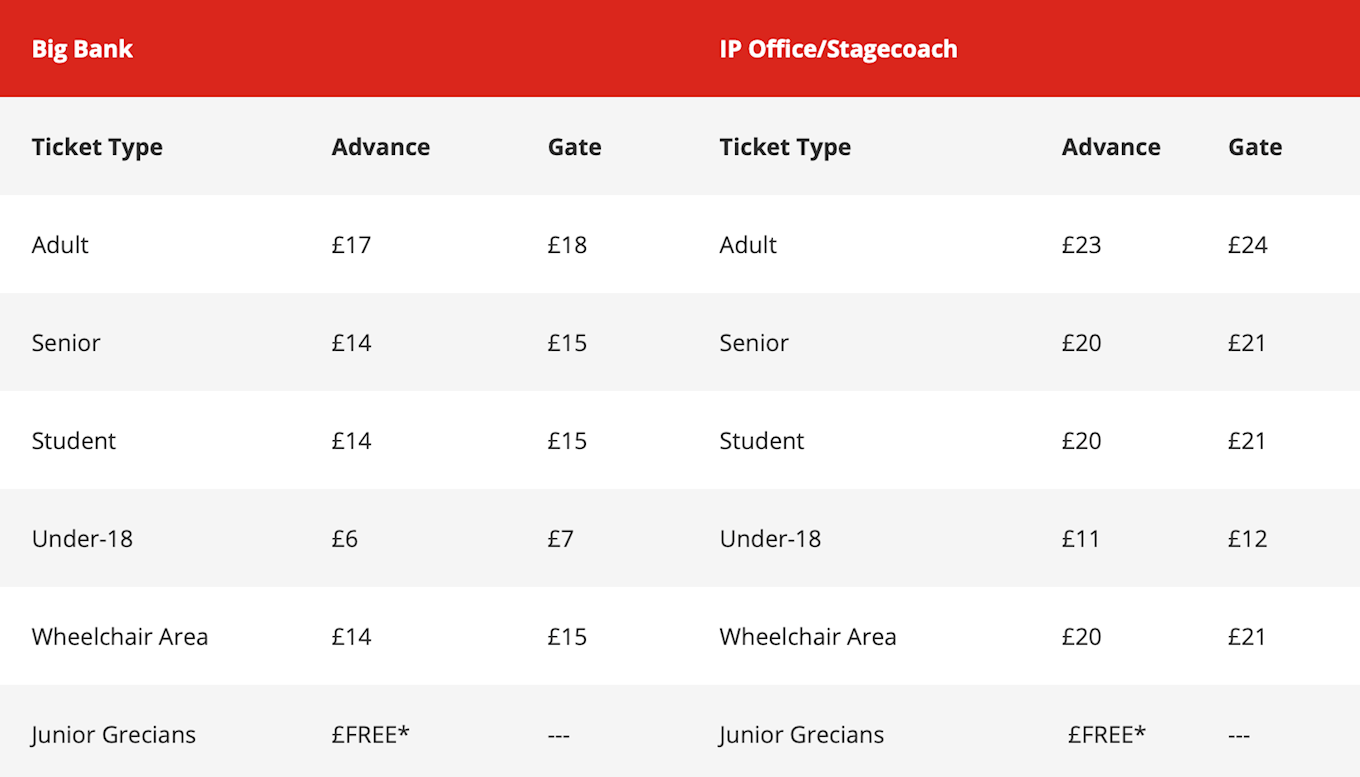1360x777 pixels.
Task: Click the Big Bank Junior Grecians £FREE* price
Action: click(x=371, y=735)
